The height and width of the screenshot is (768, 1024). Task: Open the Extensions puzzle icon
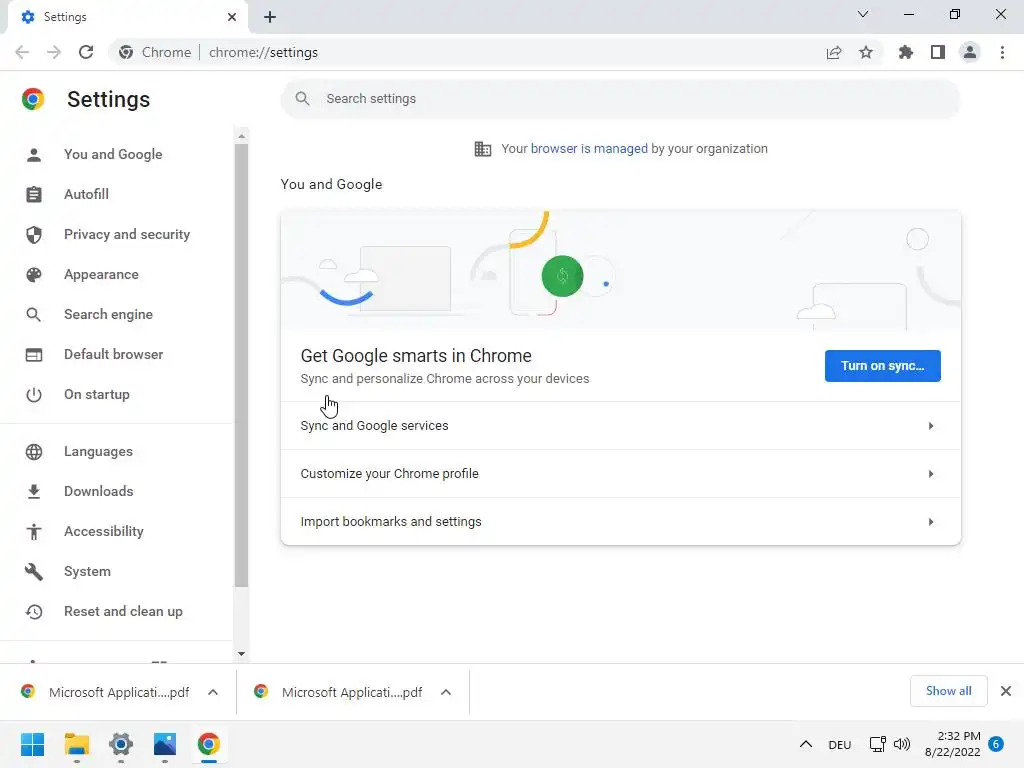click(x=906, y=52)
